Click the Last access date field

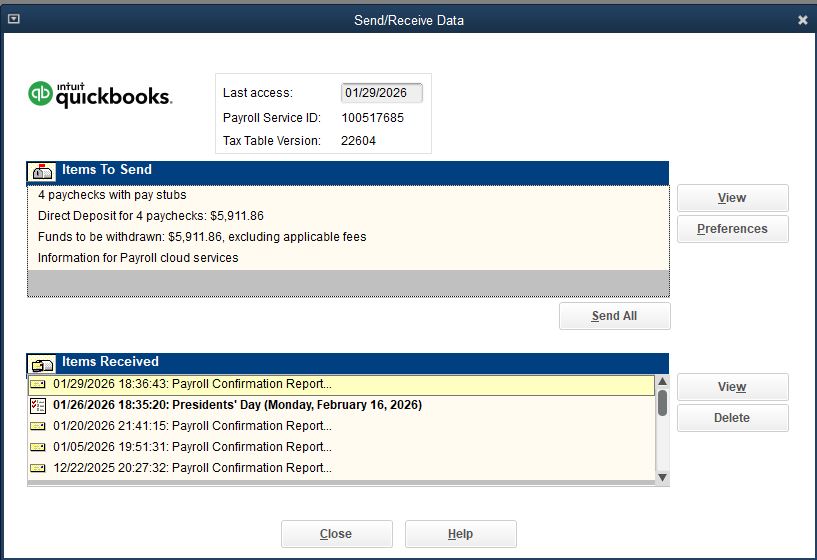pos(381,93)
